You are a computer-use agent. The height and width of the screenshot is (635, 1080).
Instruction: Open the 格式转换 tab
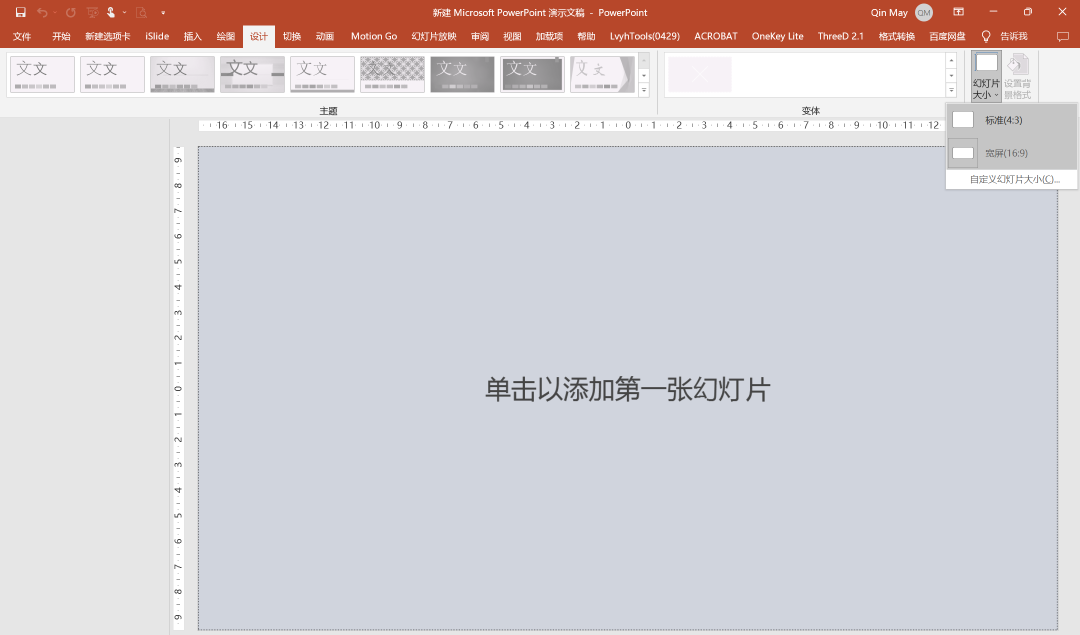click(897, 37)
